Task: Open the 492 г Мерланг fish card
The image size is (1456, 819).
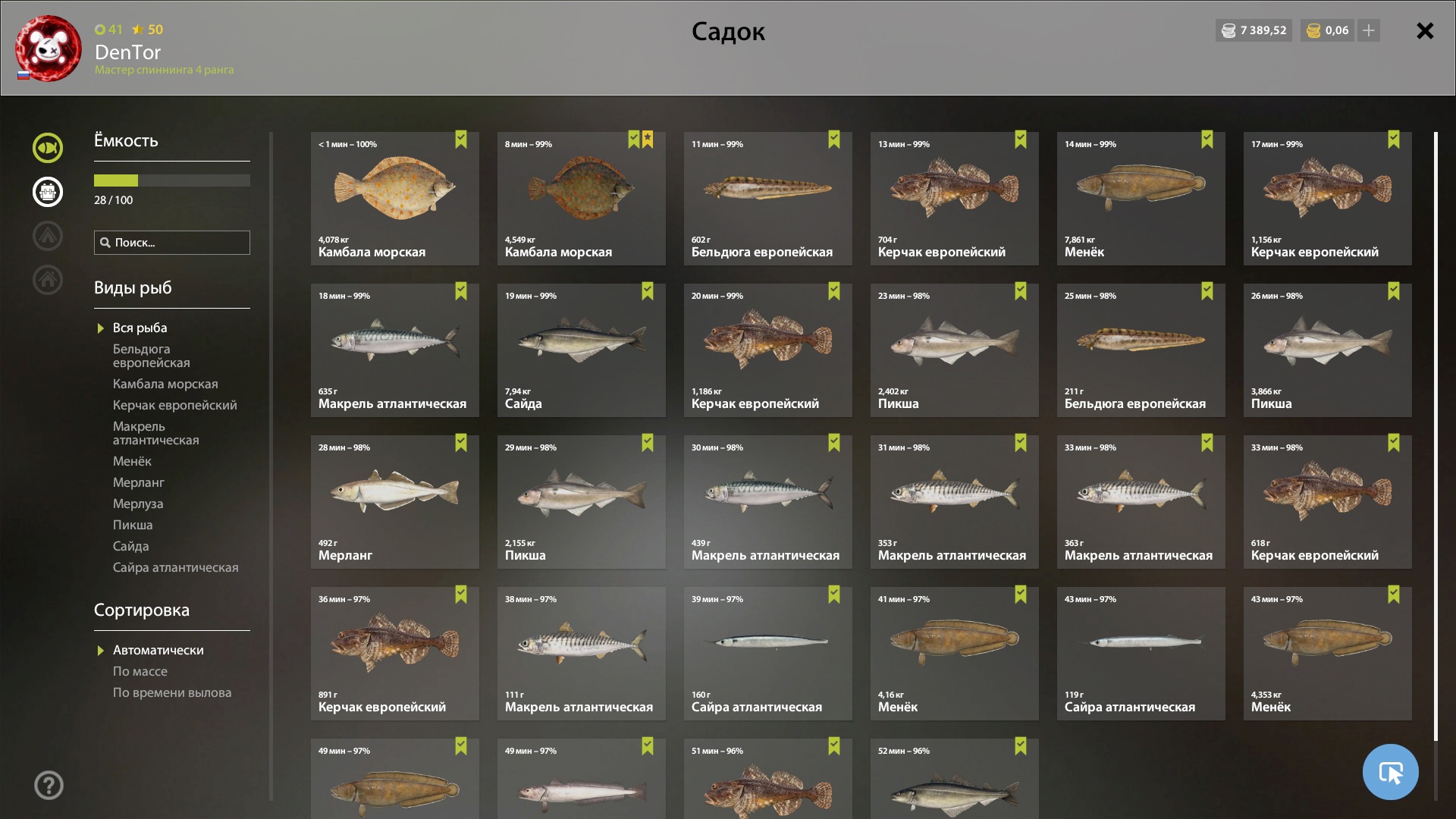Action: (395, 502)
